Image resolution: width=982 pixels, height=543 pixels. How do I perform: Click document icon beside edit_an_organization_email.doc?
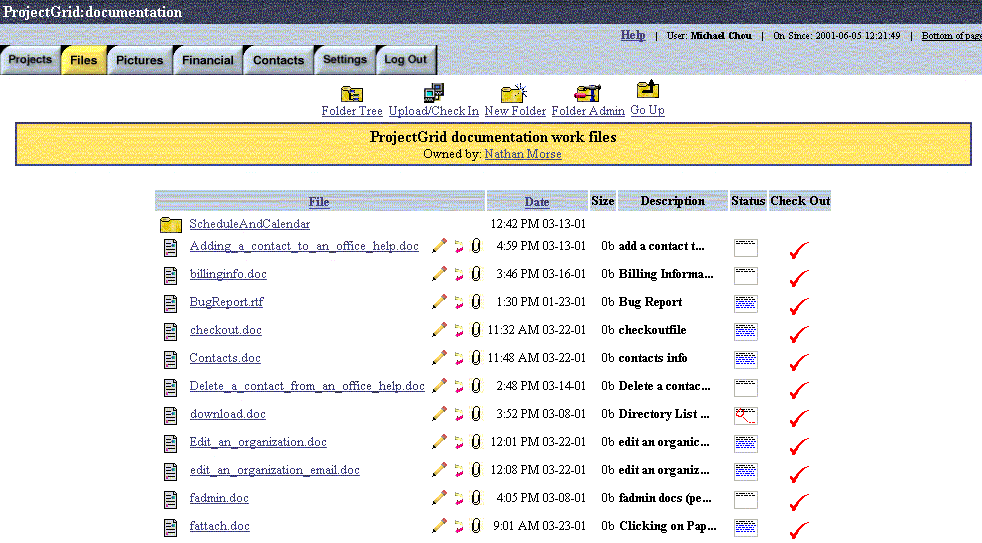[x=170, y=472]
